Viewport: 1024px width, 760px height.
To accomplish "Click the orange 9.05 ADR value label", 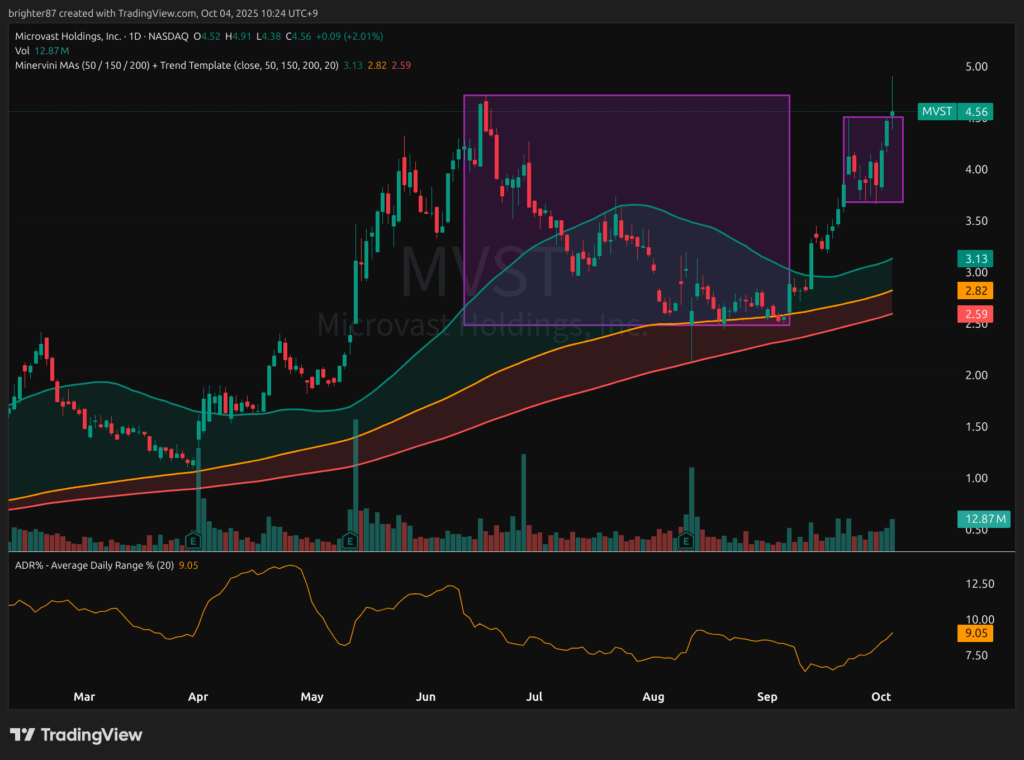I will (x=975, y=633).
